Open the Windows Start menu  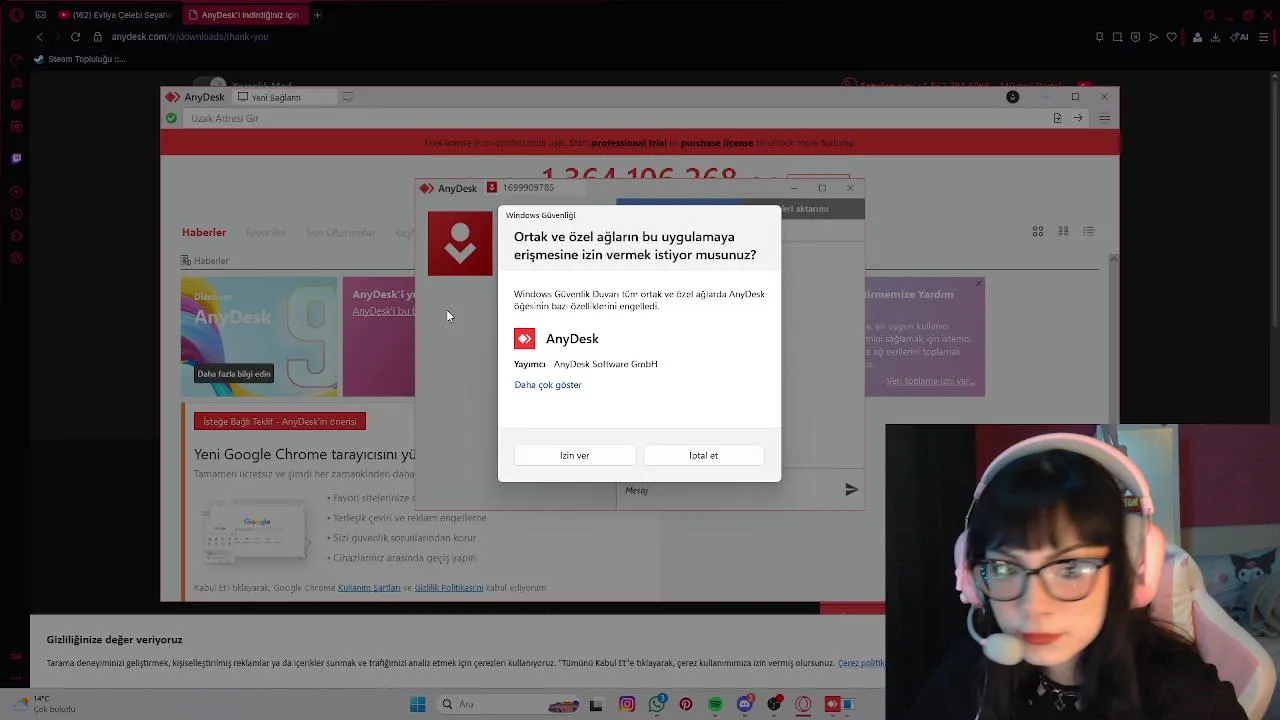pos(418,704)
